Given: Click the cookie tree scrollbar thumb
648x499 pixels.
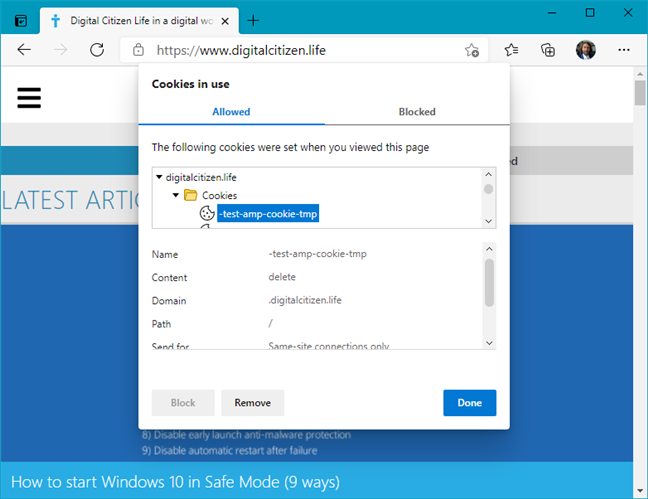Looking at the screenshot, I should coord(488,189).
